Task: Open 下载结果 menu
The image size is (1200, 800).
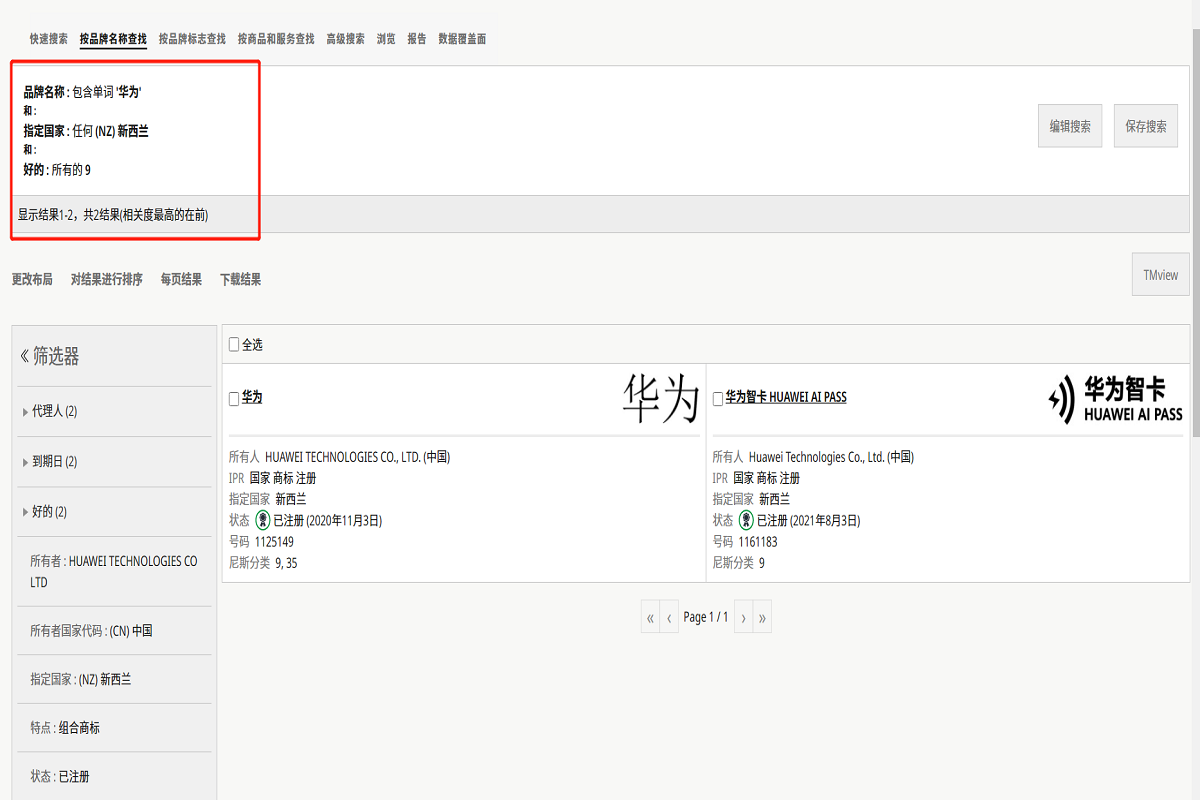Action: (240, 280)
